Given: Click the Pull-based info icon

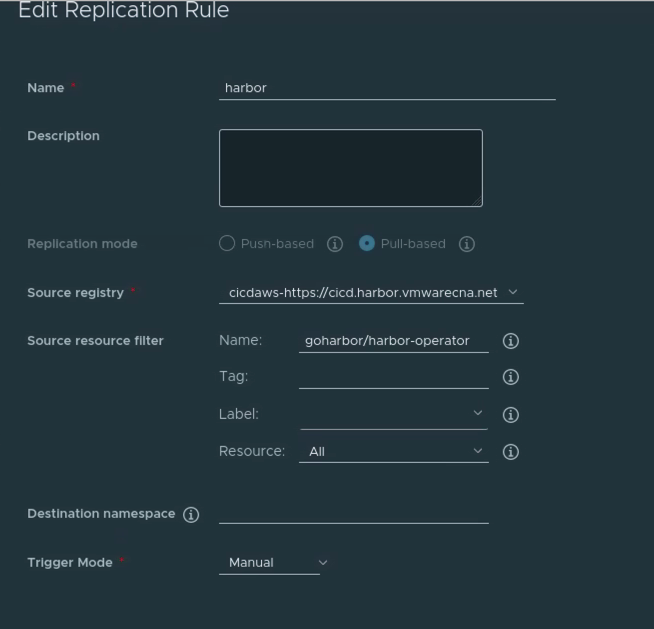Looking at the screenshot, I should point(466,244).
